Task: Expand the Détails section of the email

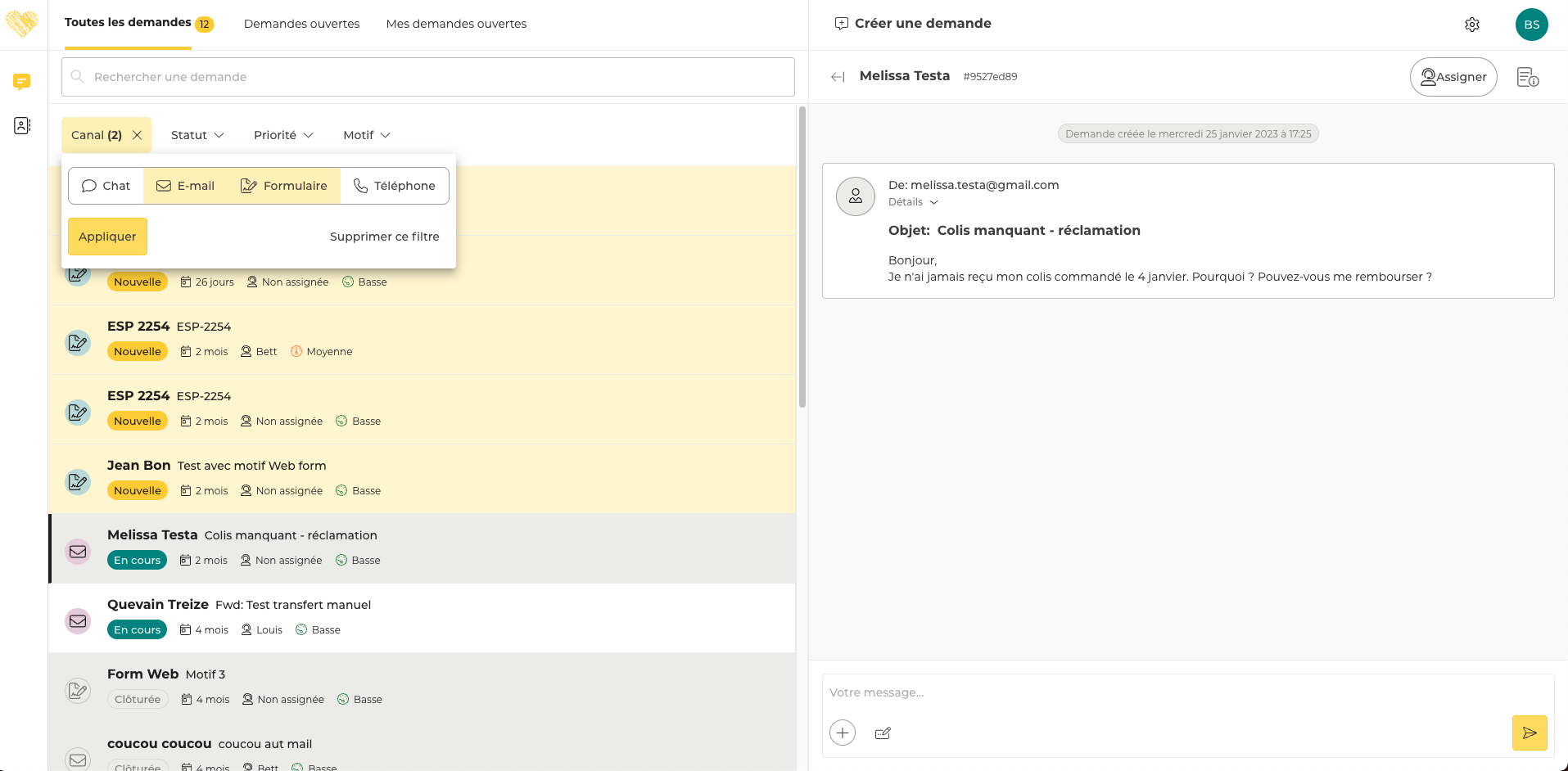Action: click(913, 202)
